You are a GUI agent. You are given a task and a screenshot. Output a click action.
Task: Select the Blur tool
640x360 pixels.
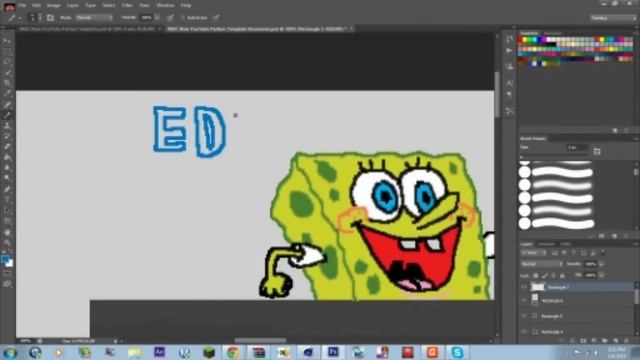click(x=7, y=168)
